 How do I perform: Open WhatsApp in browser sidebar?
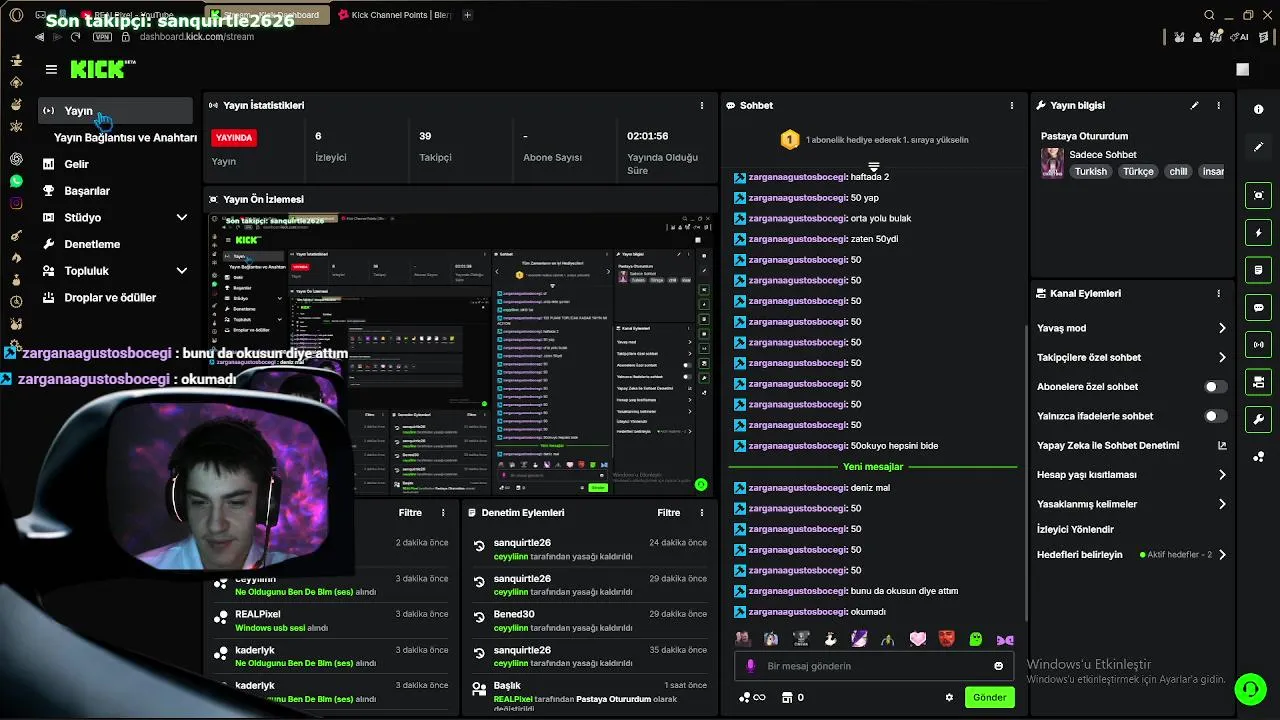[x=16, y=181]
